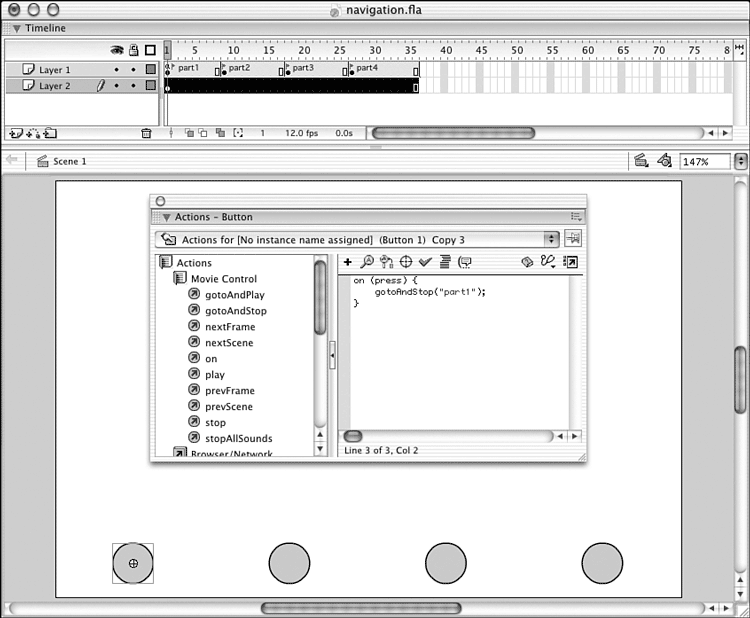
Task: Click the Add Motion Guide icon
Action: pyautogui.click(x=33, y=133)
